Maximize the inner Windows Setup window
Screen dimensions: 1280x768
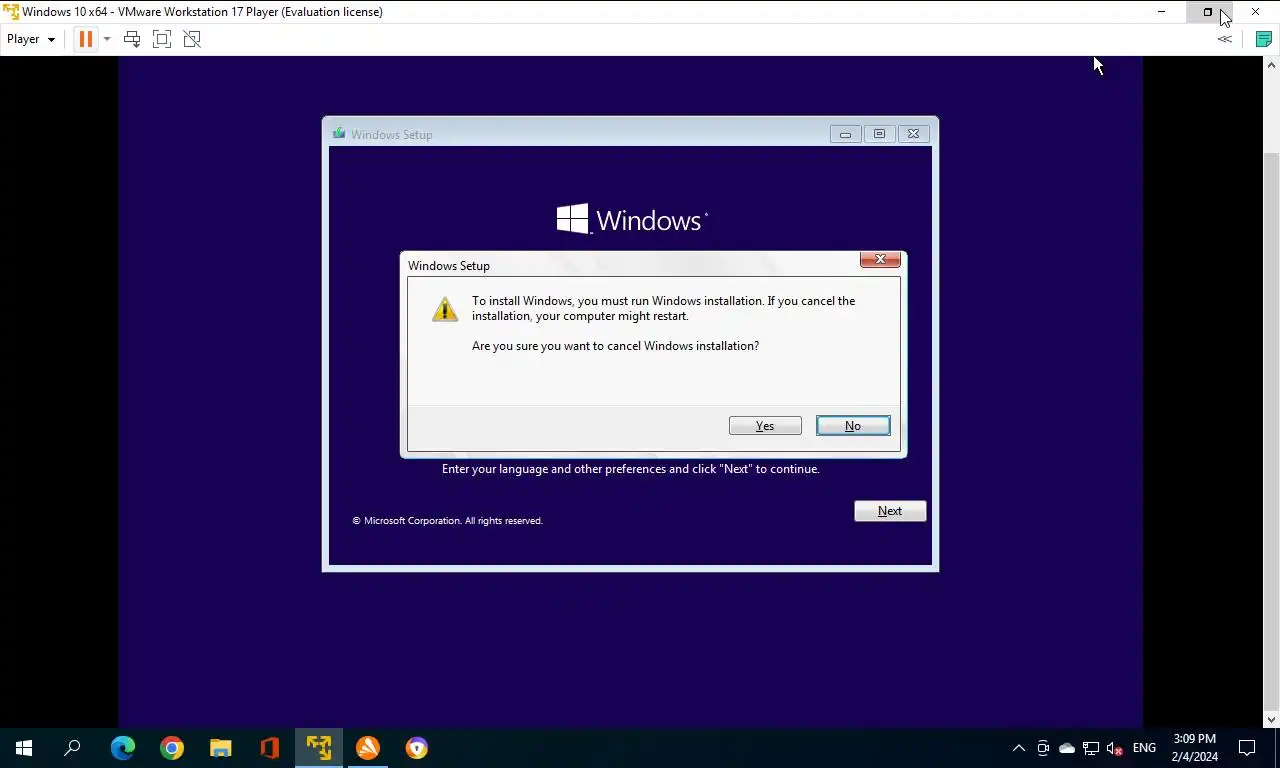(879, 134)
